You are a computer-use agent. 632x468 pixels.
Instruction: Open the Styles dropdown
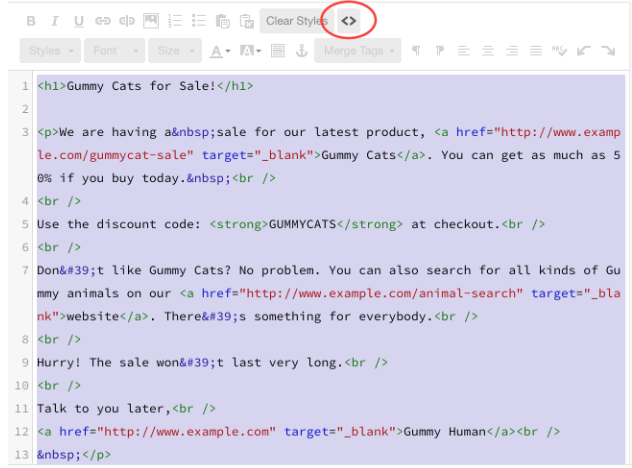[x=50, y=51]
